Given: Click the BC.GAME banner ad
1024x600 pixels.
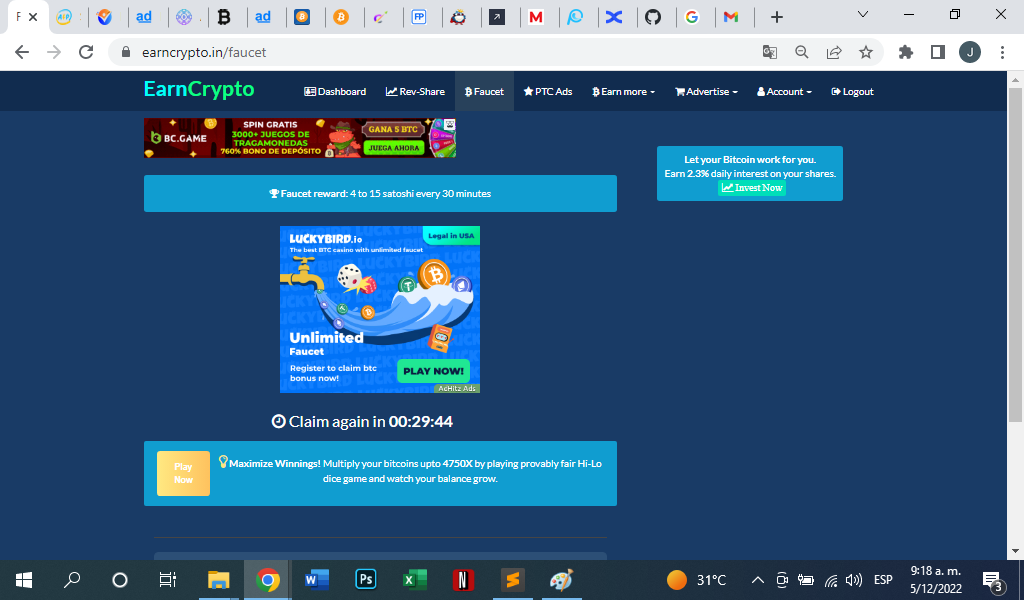Looking at the screenshot, I should click(x=300, y=138).
